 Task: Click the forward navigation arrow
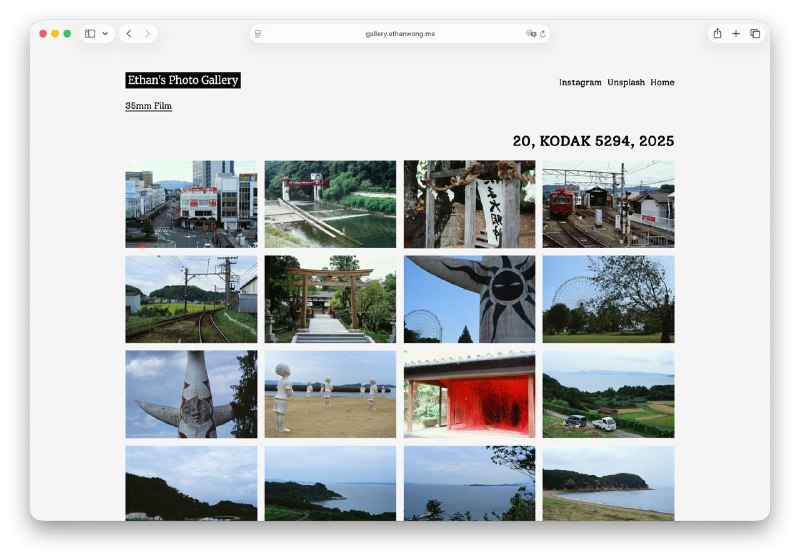[x=147, y=34]
